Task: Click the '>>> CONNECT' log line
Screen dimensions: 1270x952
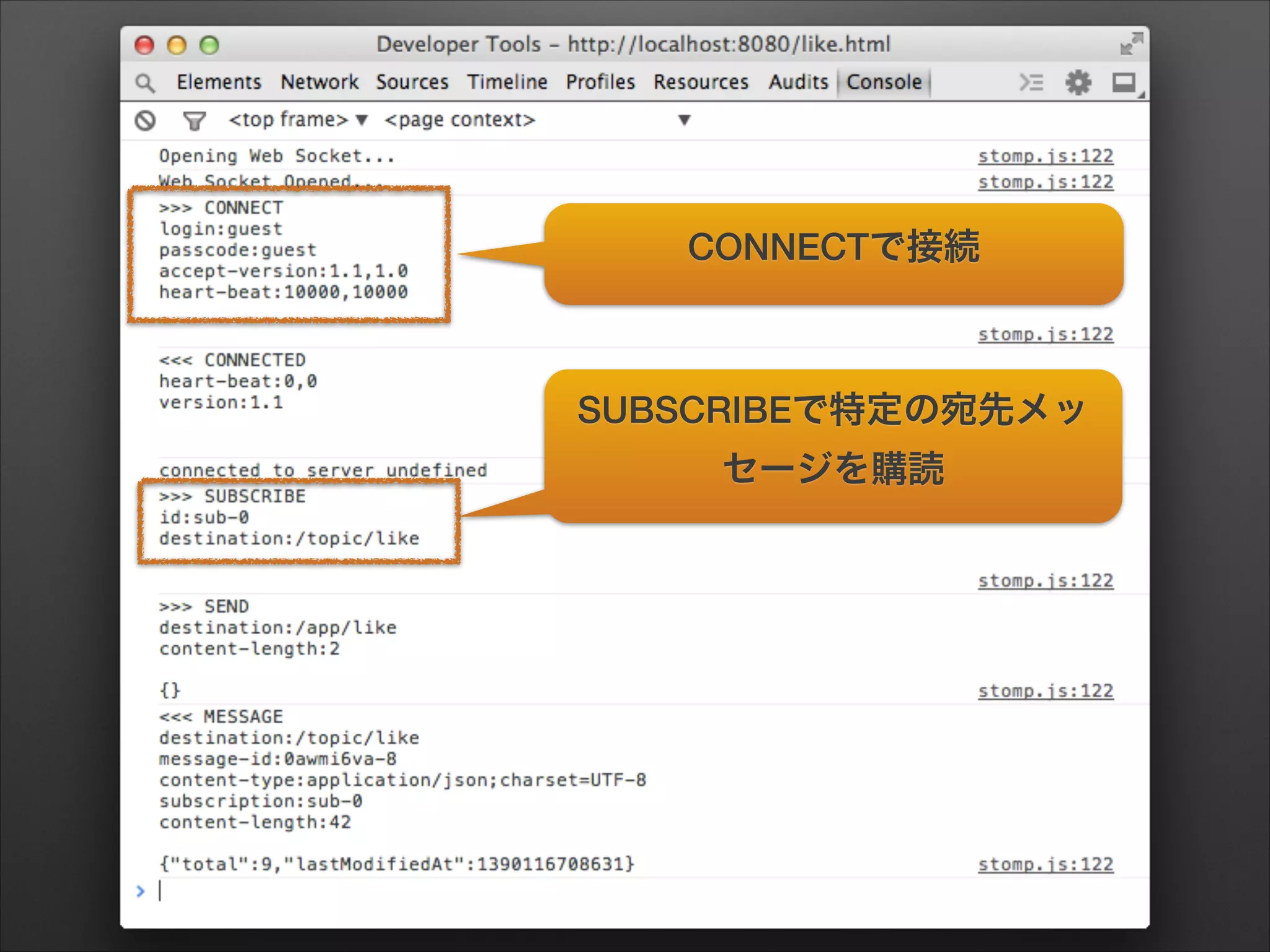Action: pyautogui.click(x=221, y=208)
